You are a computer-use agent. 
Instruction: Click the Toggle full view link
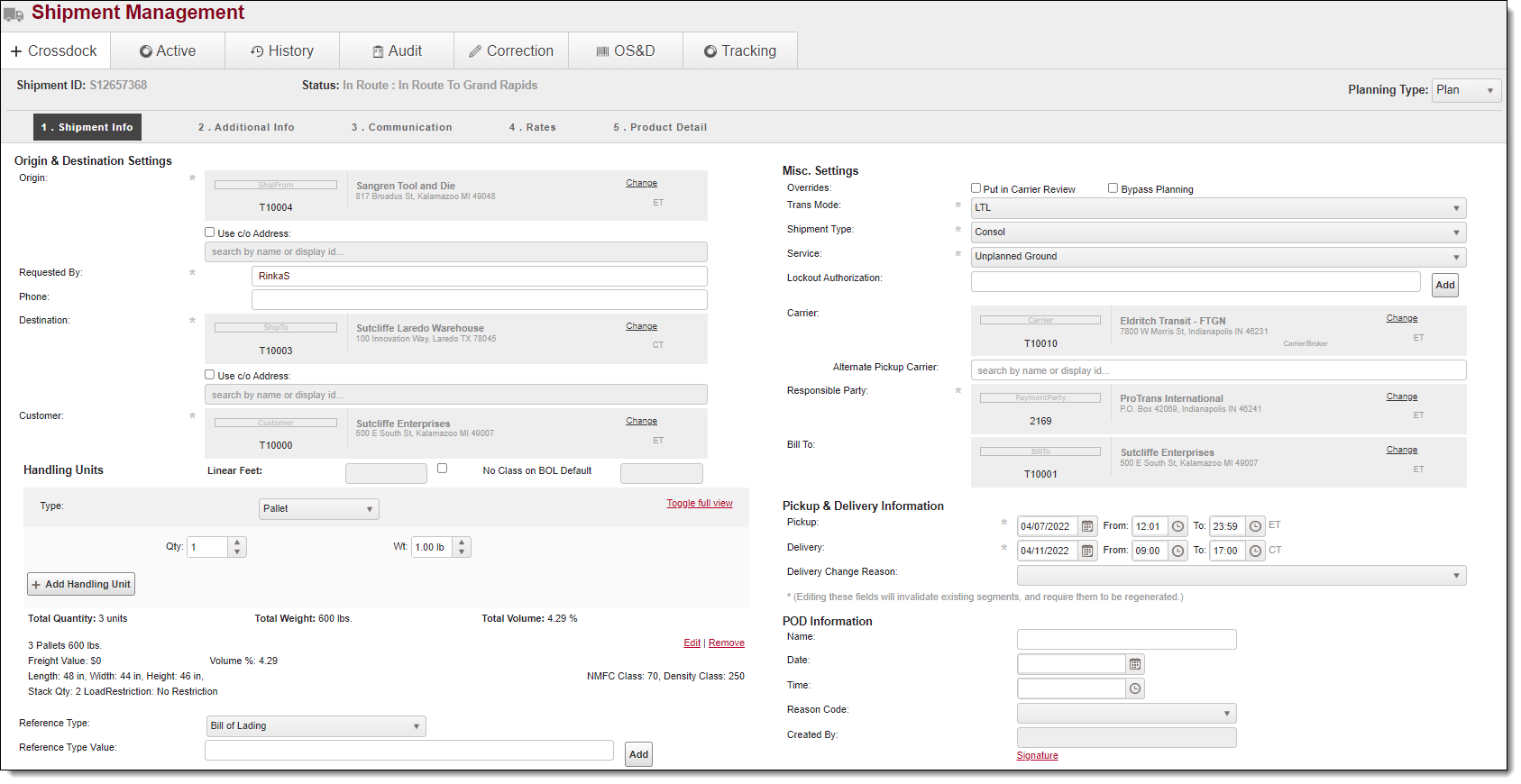pyautogui.click(x=699, y=503)
